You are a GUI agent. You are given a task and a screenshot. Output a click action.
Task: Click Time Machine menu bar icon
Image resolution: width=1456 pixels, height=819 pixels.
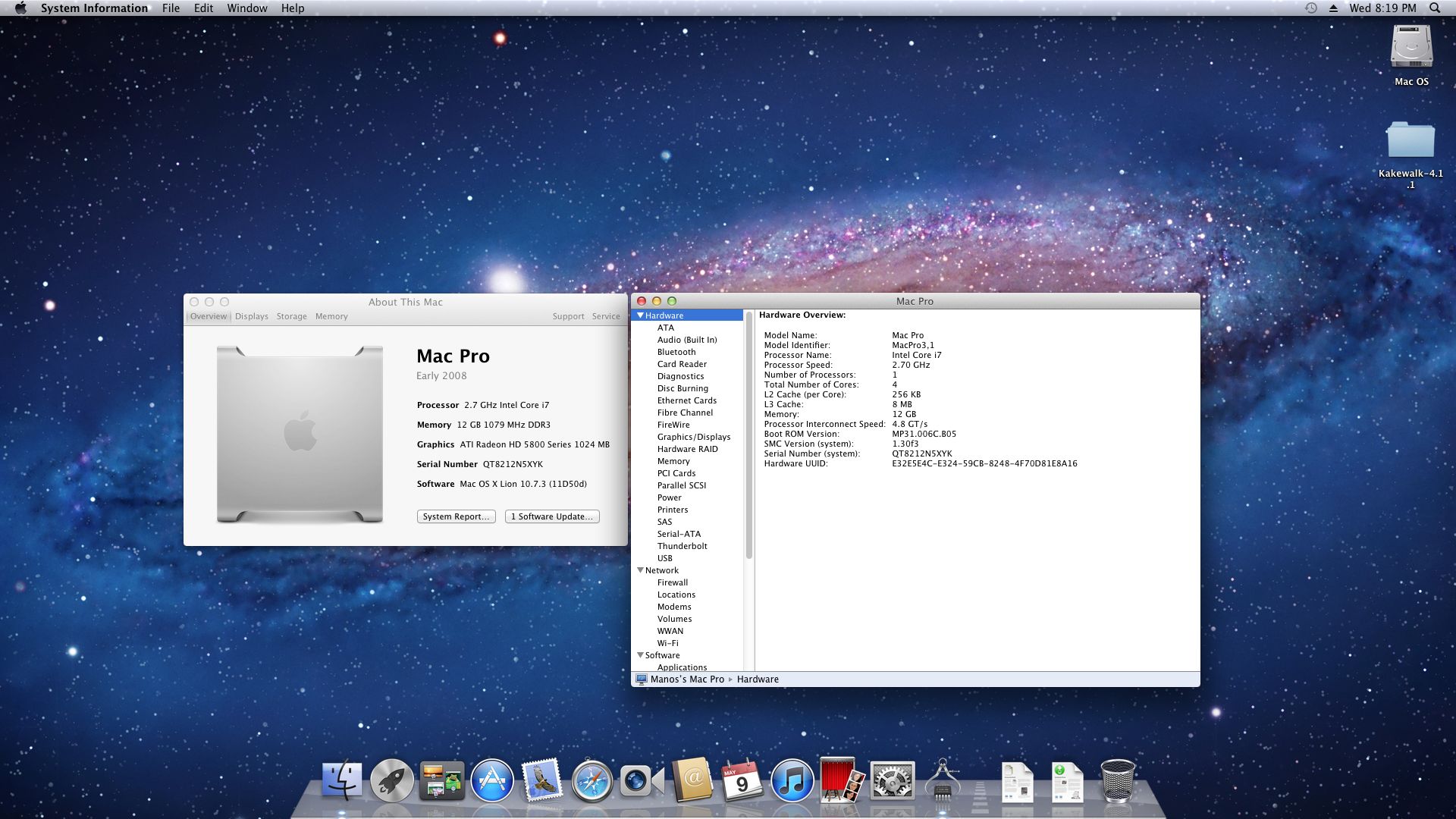pos(1311,8)
